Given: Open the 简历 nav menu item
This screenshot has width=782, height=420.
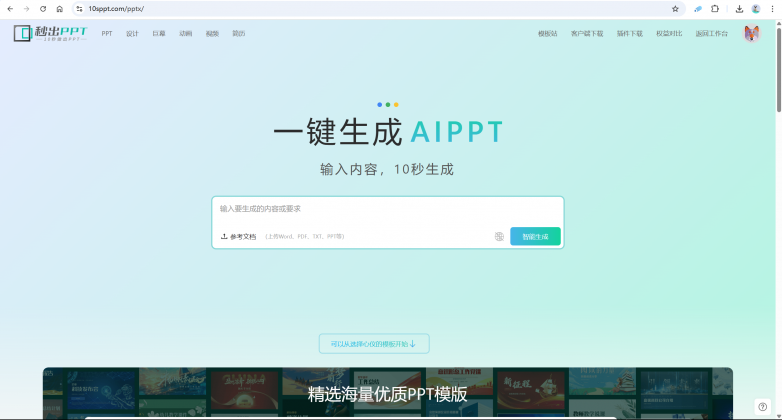Looking at the screenshot, I should 238,33.
